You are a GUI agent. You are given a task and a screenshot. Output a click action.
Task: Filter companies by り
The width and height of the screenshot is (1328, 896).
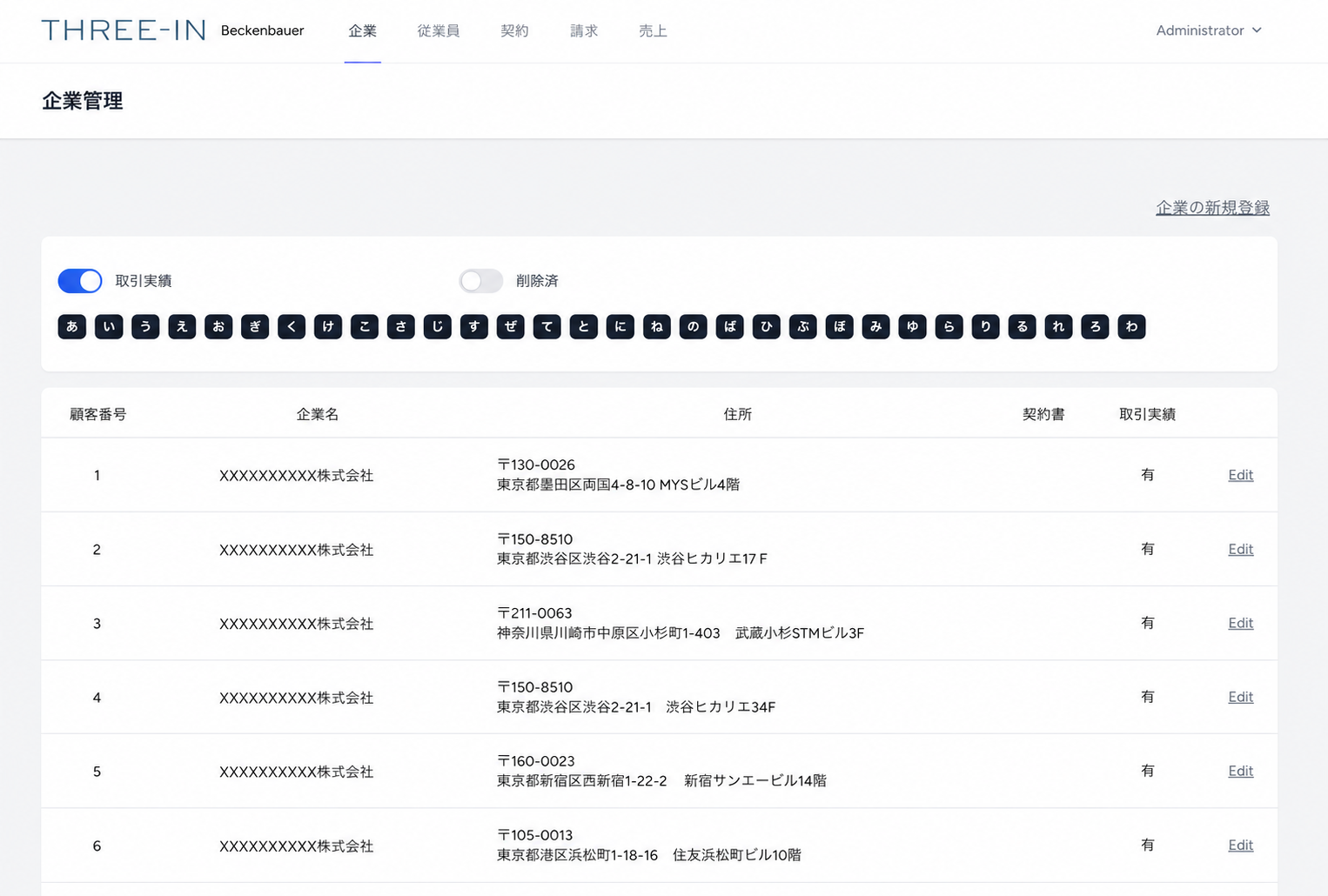coord(986,327)
